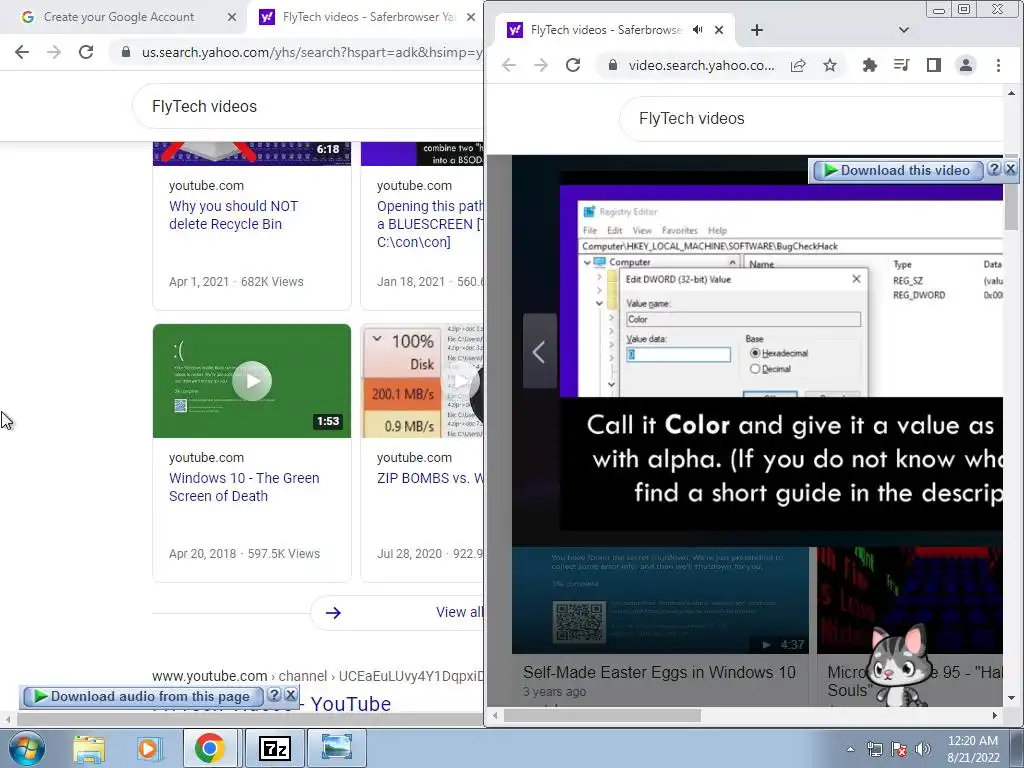Close the Download audio from this page bar
Screen dimensions: 1024x768
pyautogui.click(x=291, y=695)
